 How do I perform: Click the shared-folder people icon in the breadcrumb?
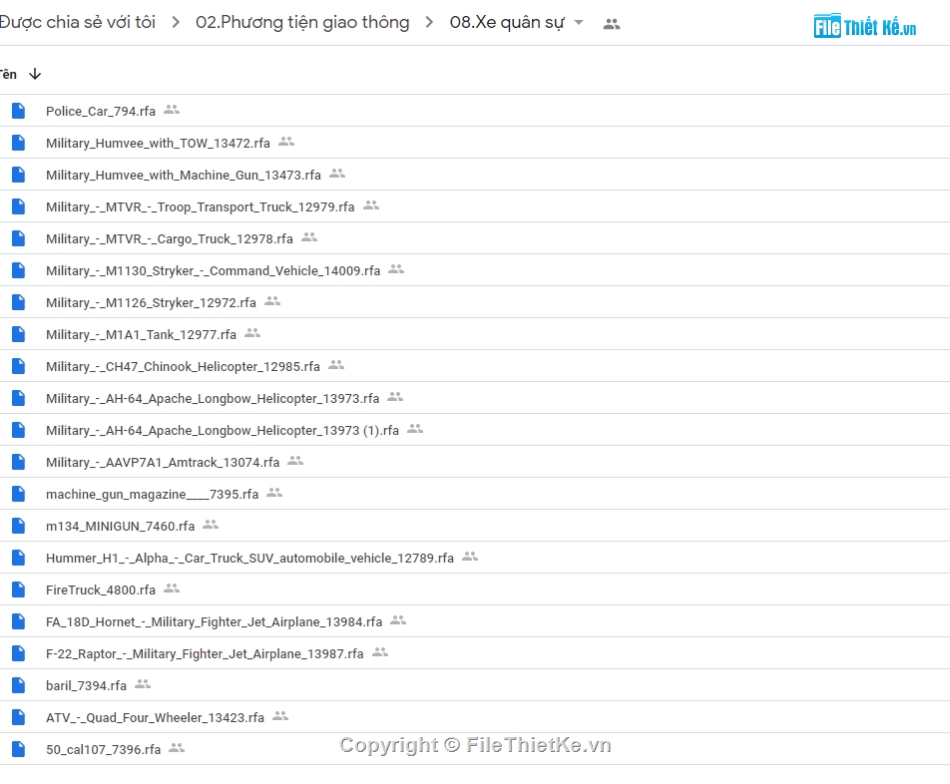coord(611,24)
